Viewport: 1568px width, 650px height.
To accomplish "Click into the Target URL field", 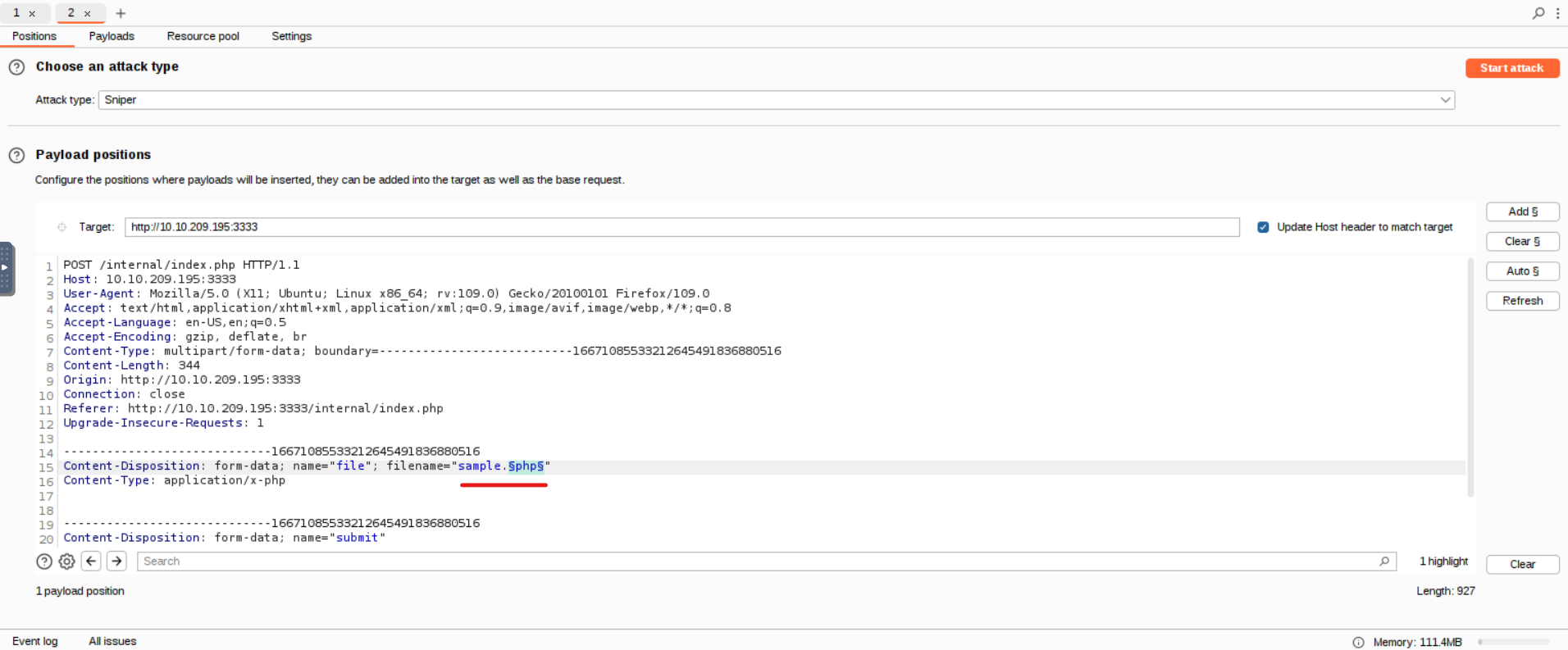I will pyautogui.click(x=681, y=227).
